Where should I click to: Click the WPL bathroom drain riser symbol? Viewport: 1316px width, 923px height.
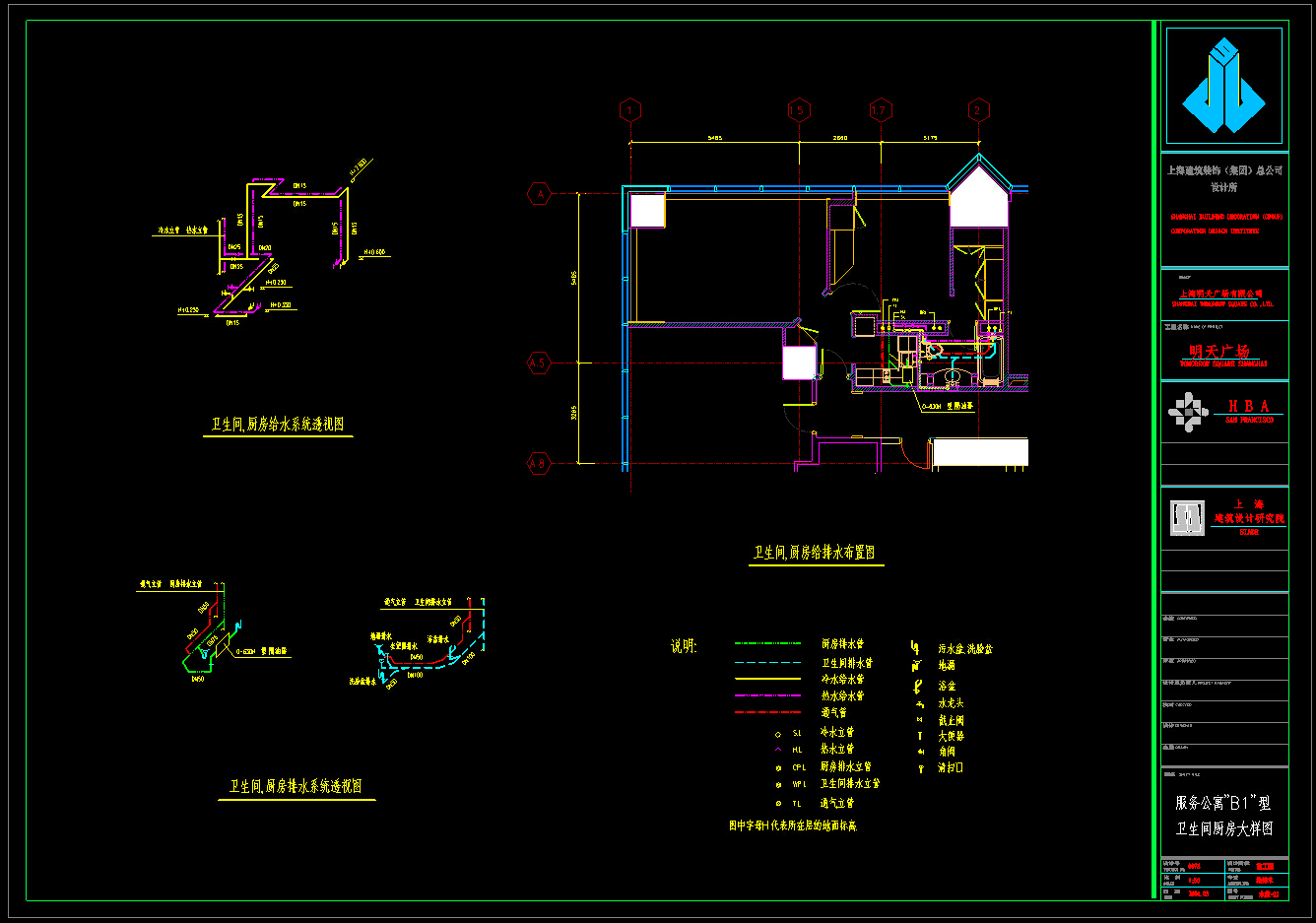coord(778,785)
